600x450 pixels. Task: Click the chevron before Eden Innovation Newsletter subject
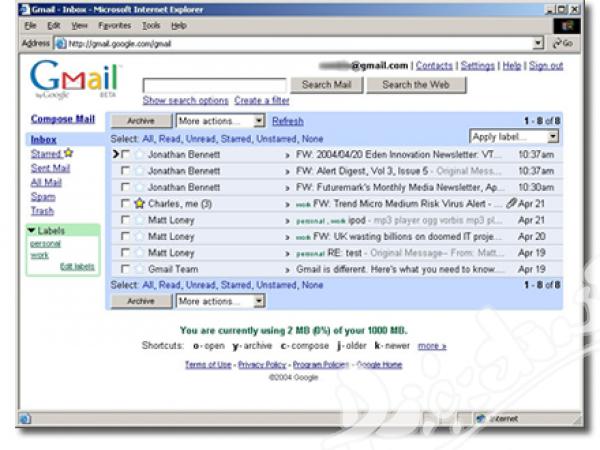287,155
